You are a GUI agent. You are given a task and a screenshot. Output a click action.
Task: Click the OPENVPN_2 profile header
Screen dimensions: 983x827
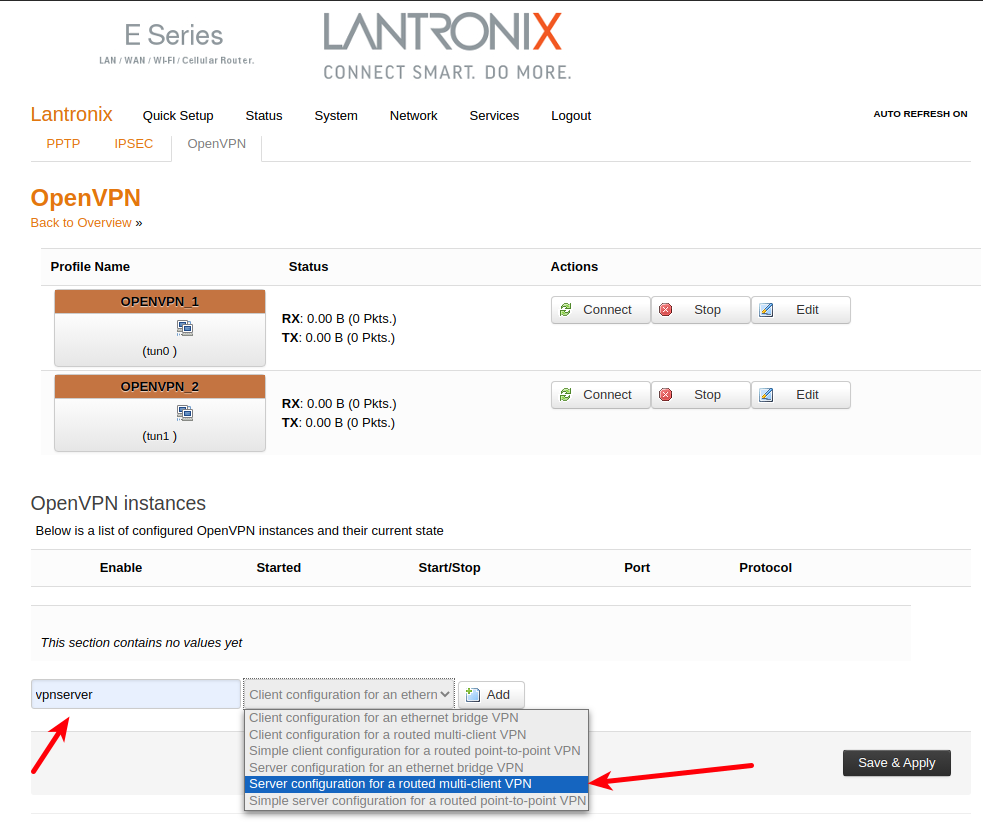(x=160, y=387)
